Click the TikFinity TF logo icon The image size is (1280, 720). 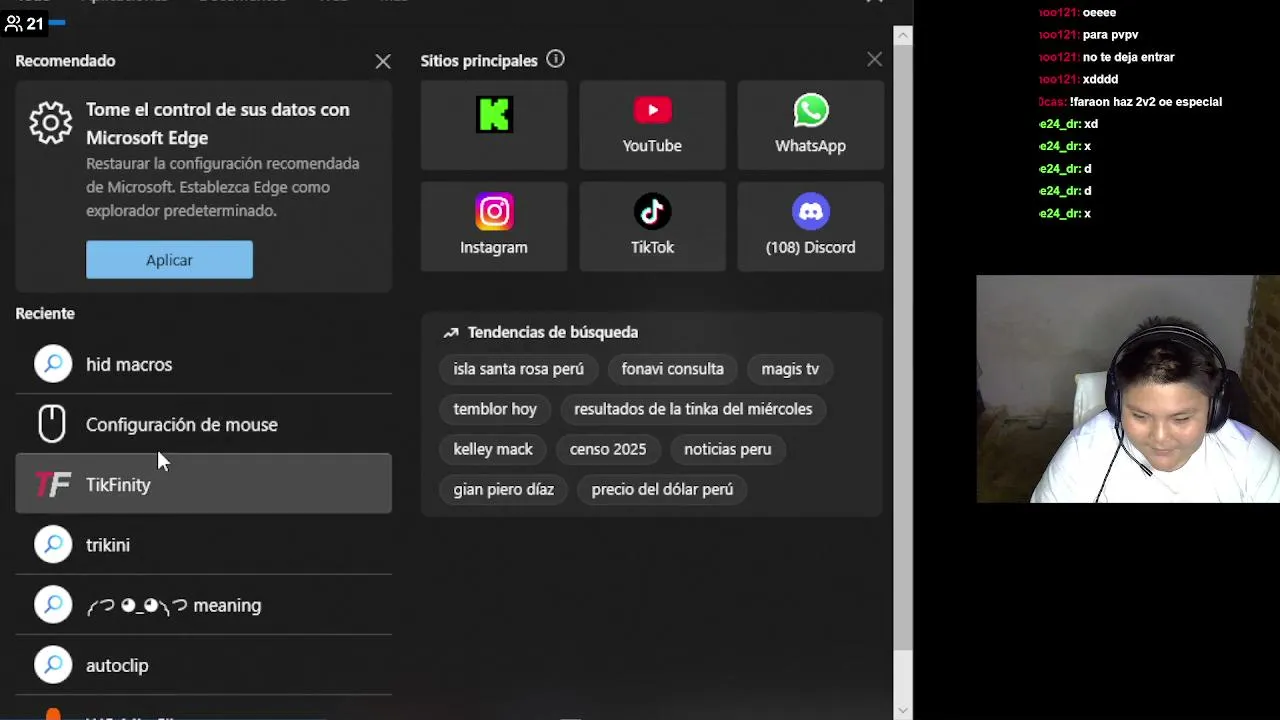pos(53,485)
